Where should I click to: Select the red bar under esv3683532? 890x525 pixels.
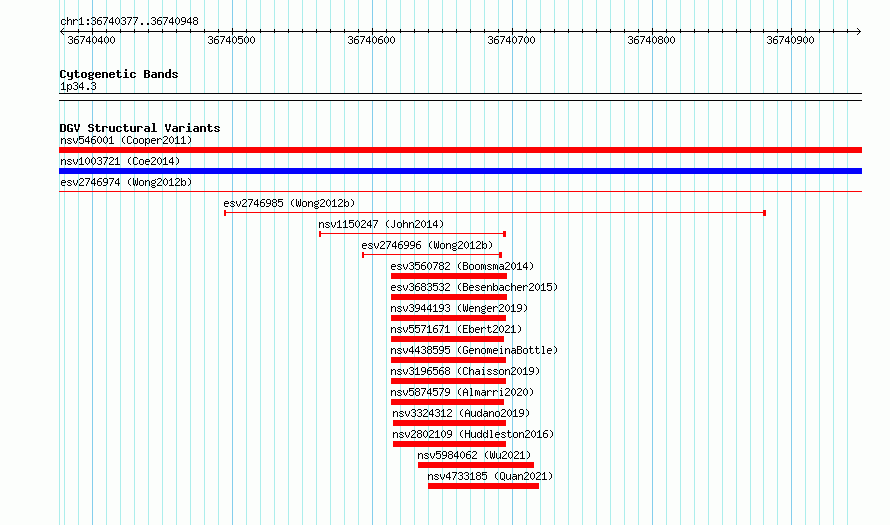tap(448, 297)
